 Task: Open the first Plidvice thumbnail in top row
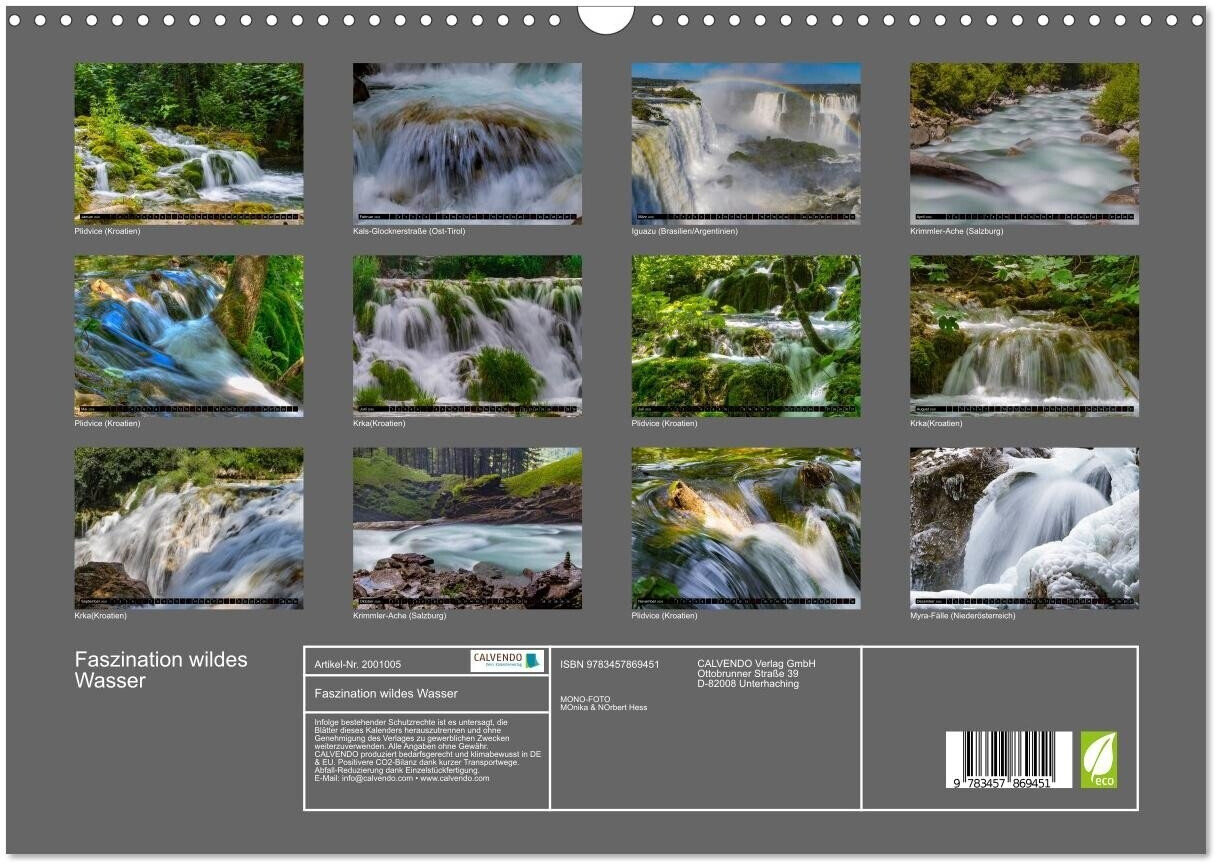189,143
